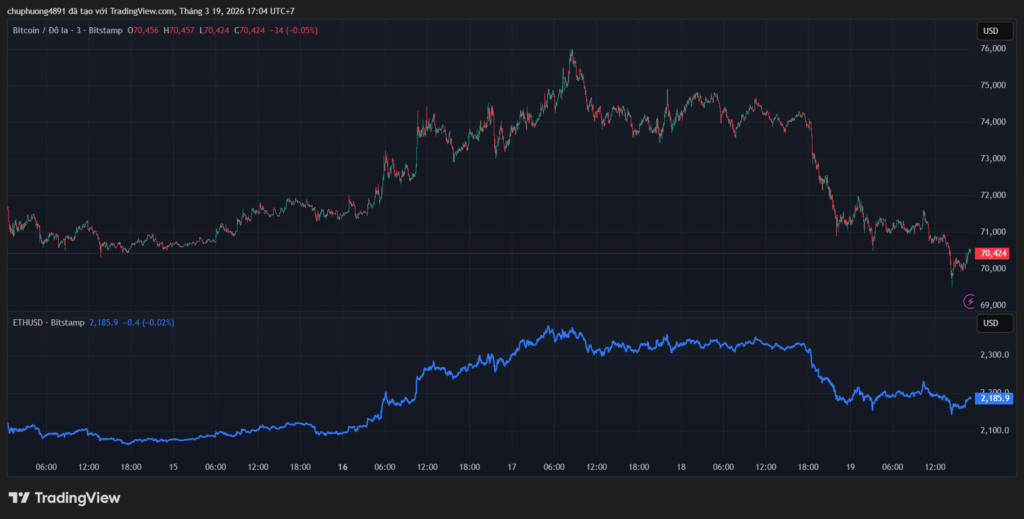The width and height of the screenshot is (1024, 519).
Task: Click the 73,000 price axis label
Action: 992,159
